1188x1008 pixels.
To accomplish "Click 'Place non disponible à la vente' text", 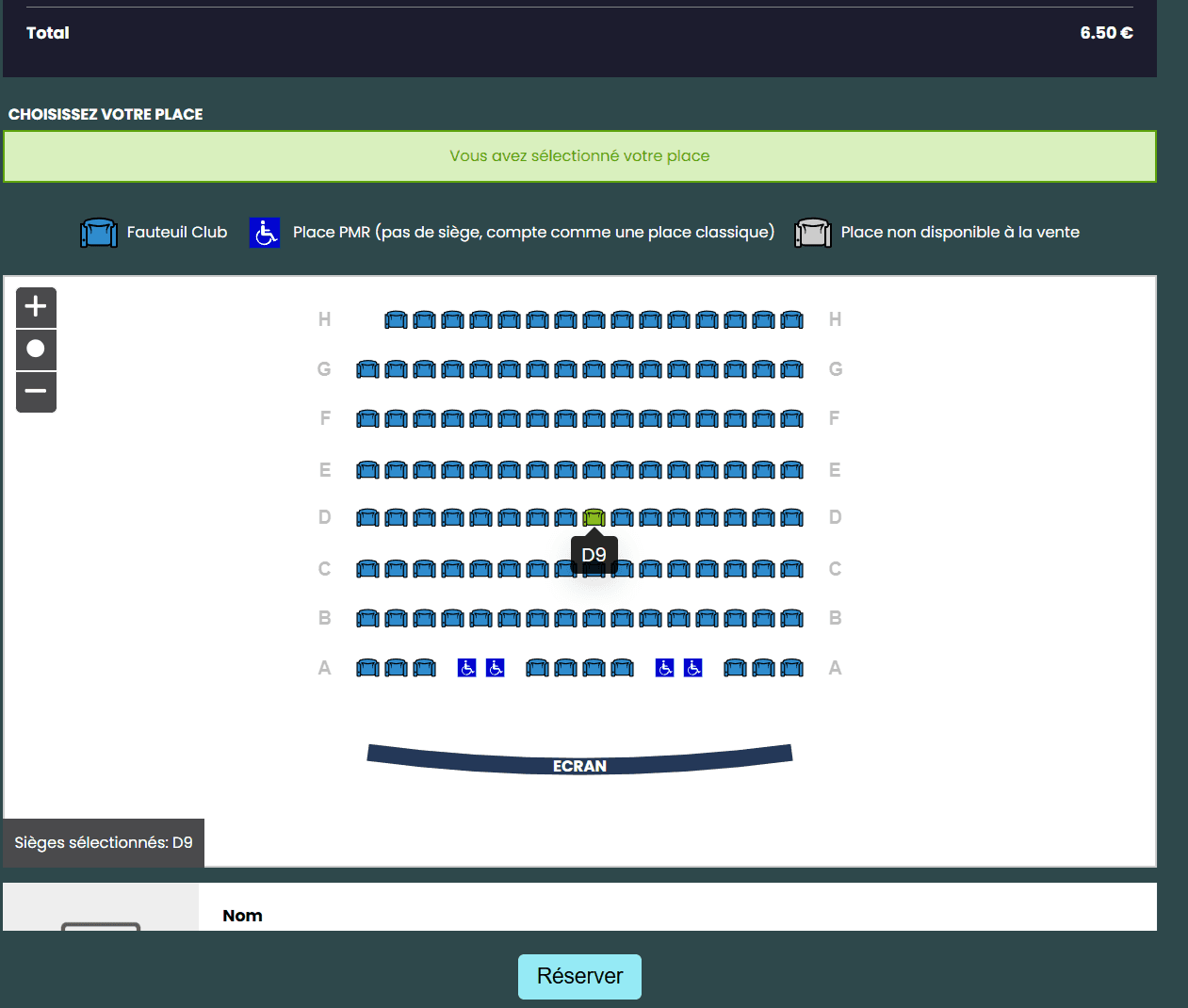I will tap(960, 232).
